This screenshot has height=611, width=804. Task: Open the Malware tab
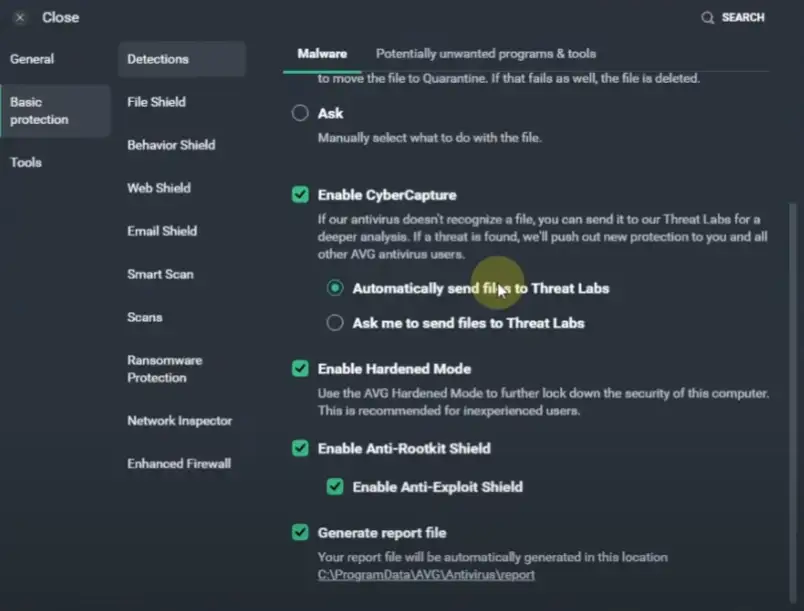click(322, 53)
